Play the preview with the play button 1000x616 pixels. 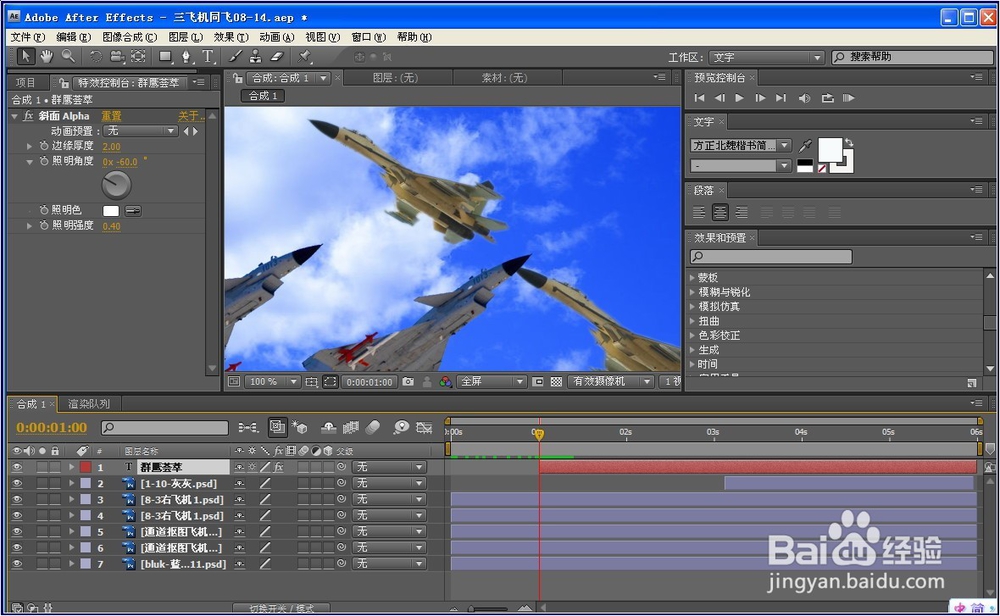(740, 98)
